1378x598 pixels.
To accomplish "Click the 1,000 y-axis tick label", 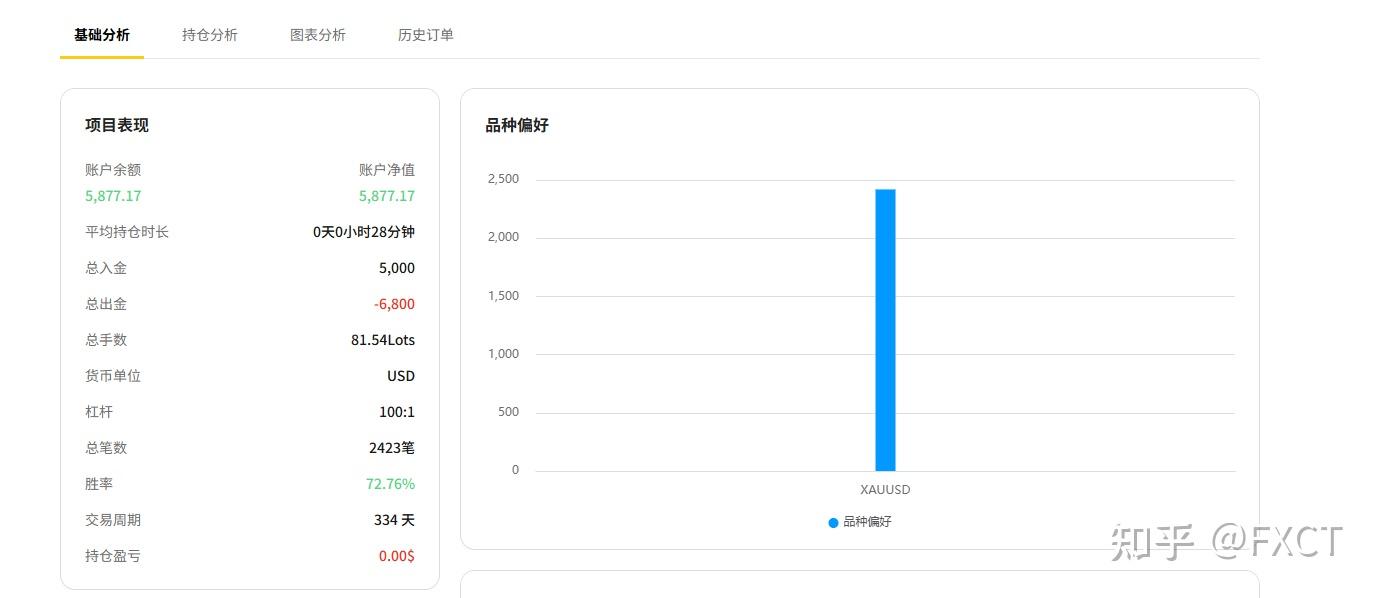I will (x=503, y=354).
